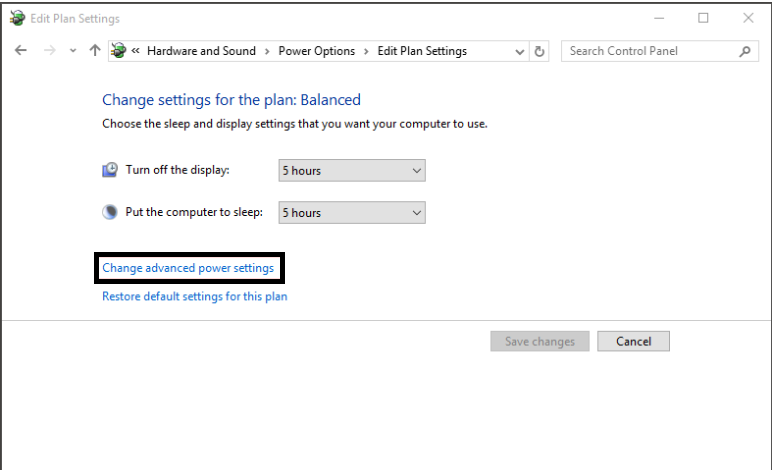Click the Turn off the display monitor icon

(110, 170)
